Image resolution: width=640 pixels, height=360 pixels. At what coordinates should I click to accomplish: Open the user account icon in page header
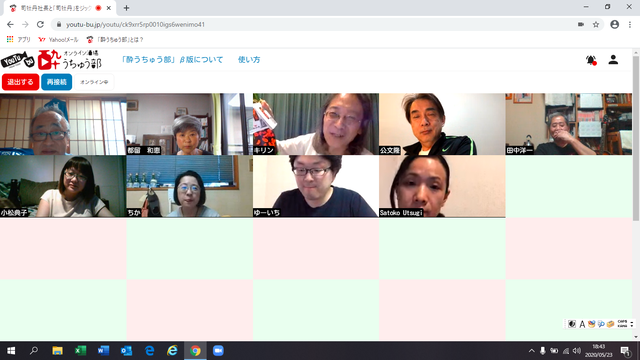(x=613, y=60)
